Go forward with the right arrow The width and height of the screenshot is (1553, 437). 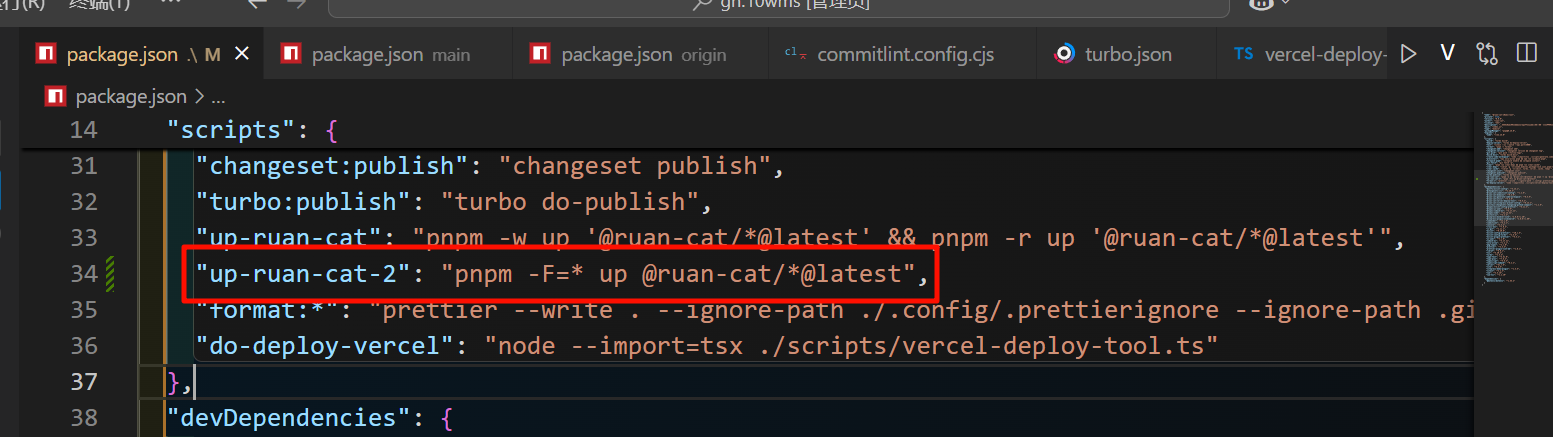click(297, 3)
